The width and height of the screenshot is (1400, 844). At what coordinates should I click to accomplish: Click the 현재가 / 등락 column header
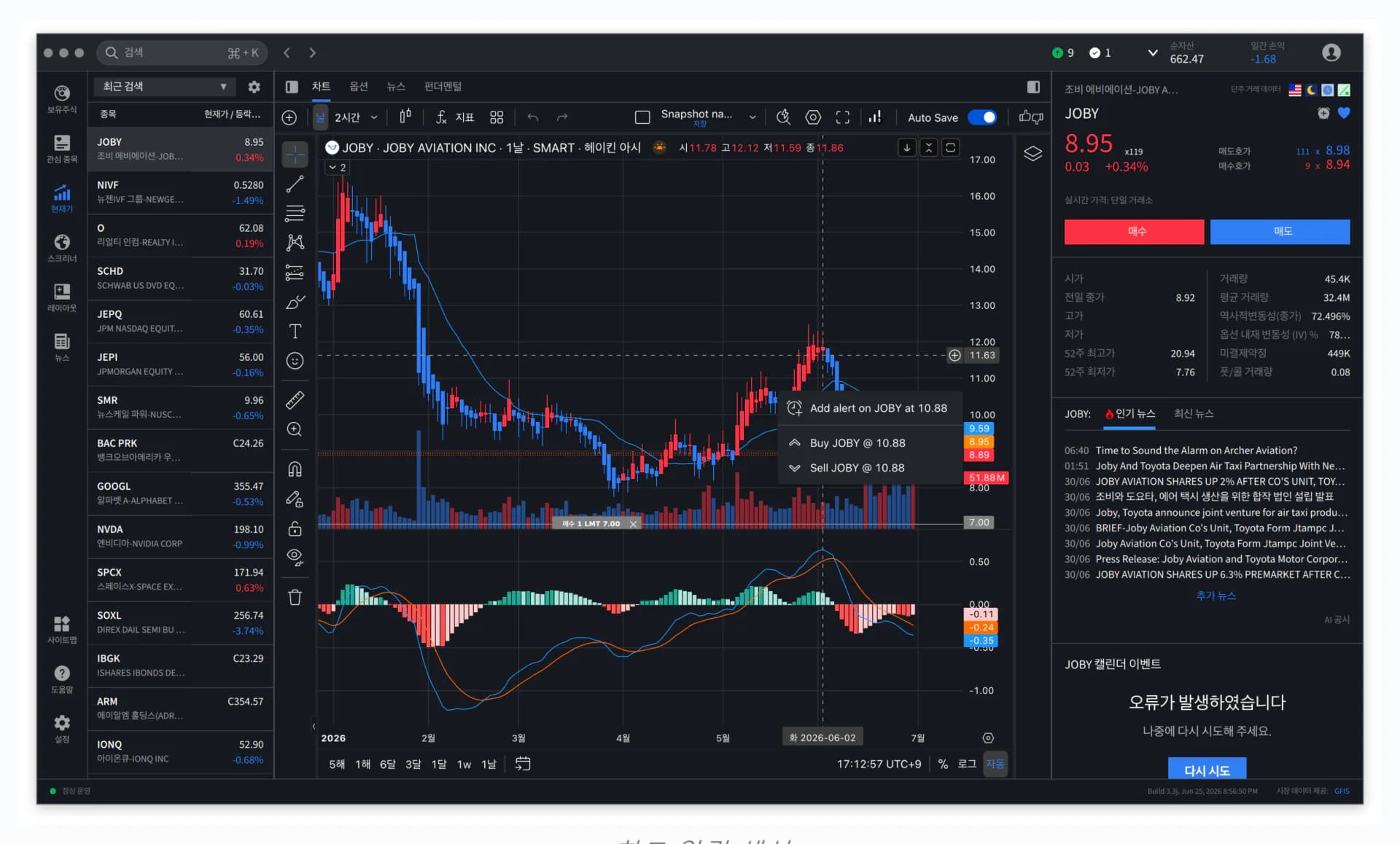pyautogui.click(x=233, y=114)
